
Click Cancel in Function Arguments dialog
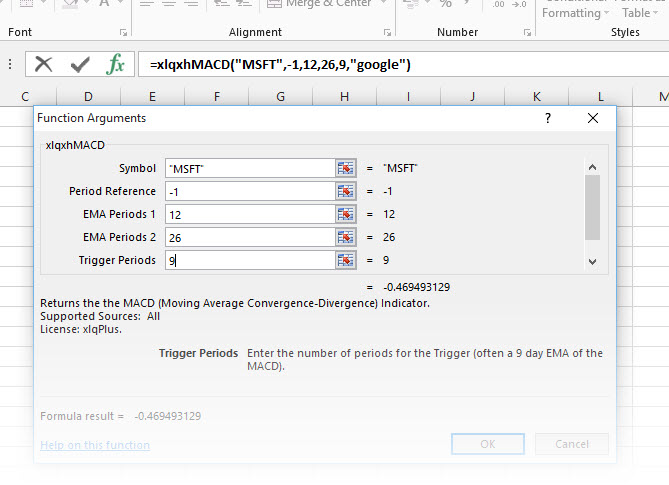572,444
